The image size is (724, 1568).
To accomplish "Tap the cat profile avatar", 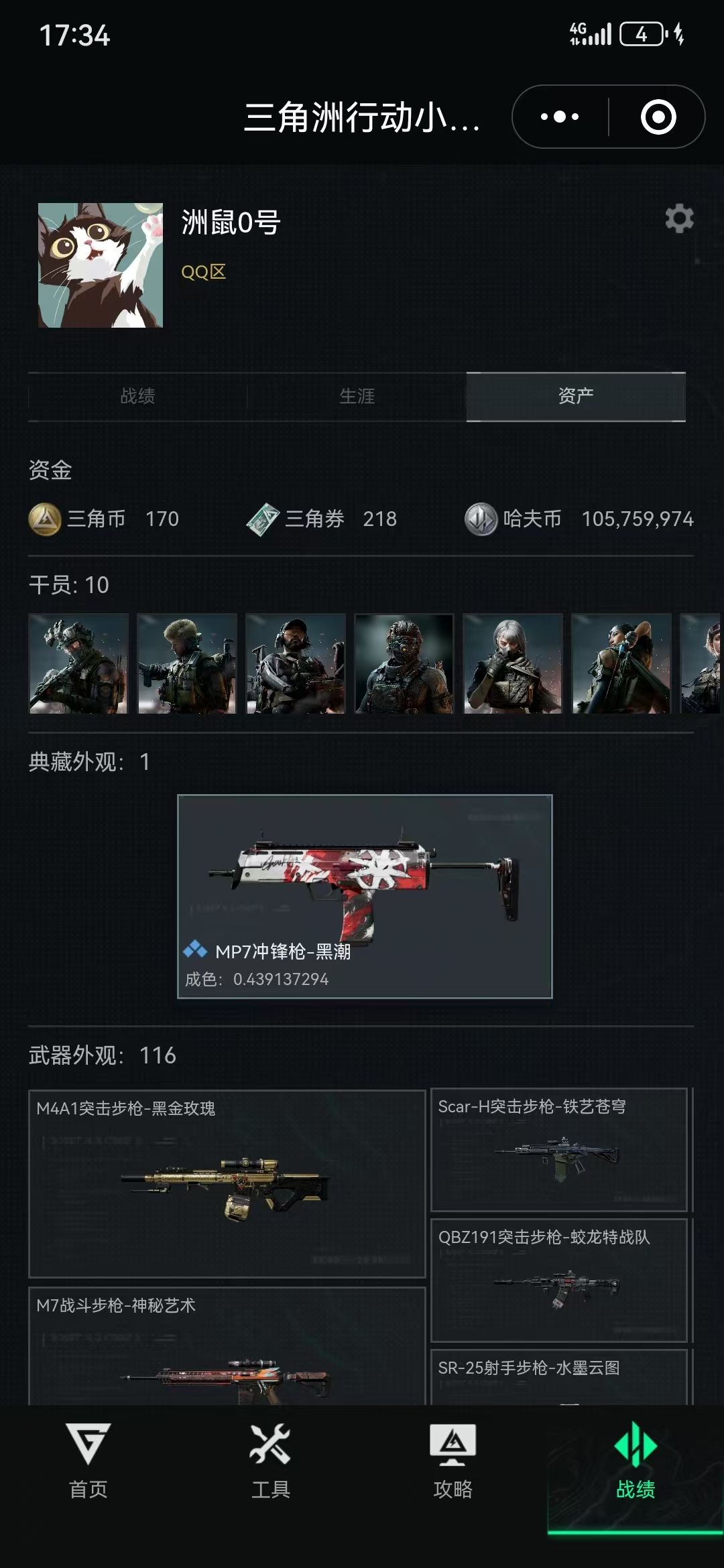I will point(101,265).
